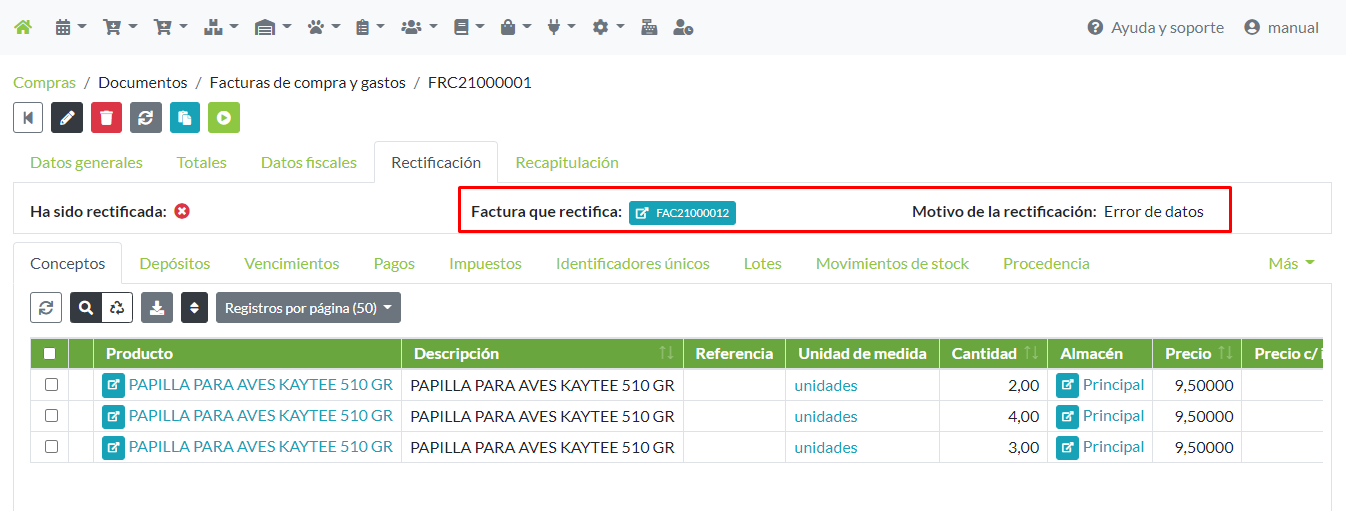Open the Impuestos sub-tab
The width and height of the screenshot is (1346, 511).
point(485,264)
